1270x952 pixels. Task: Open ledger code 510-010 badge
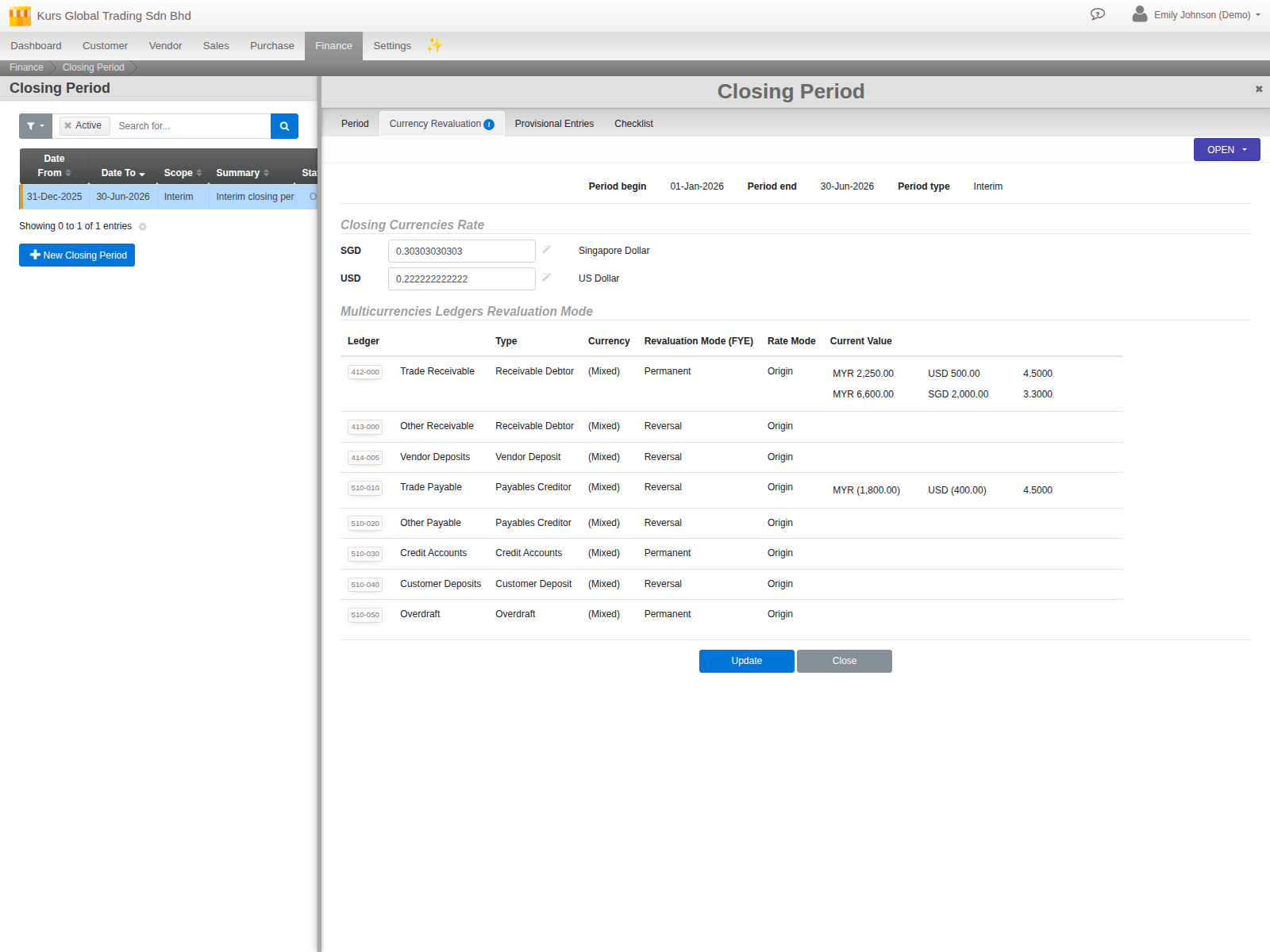point(365,488)
